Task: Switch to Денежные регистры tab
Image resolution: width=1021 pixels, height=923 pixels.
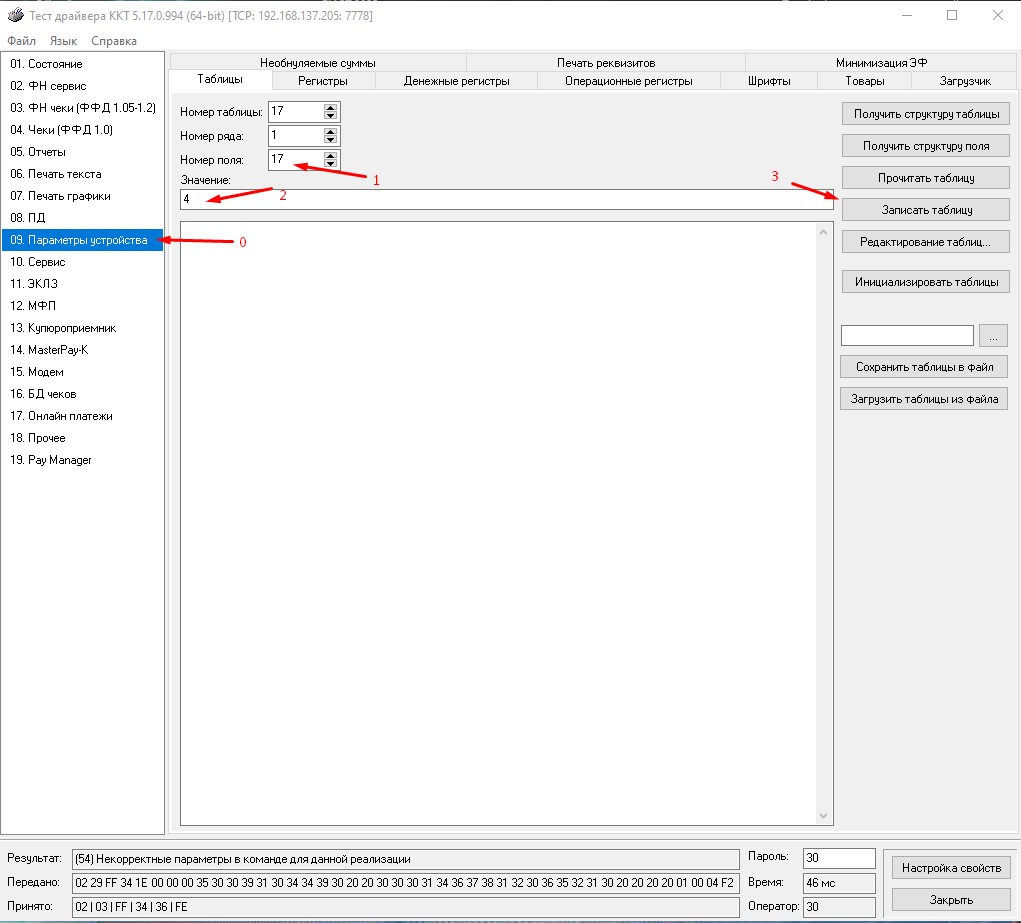Action: point(456,81)
